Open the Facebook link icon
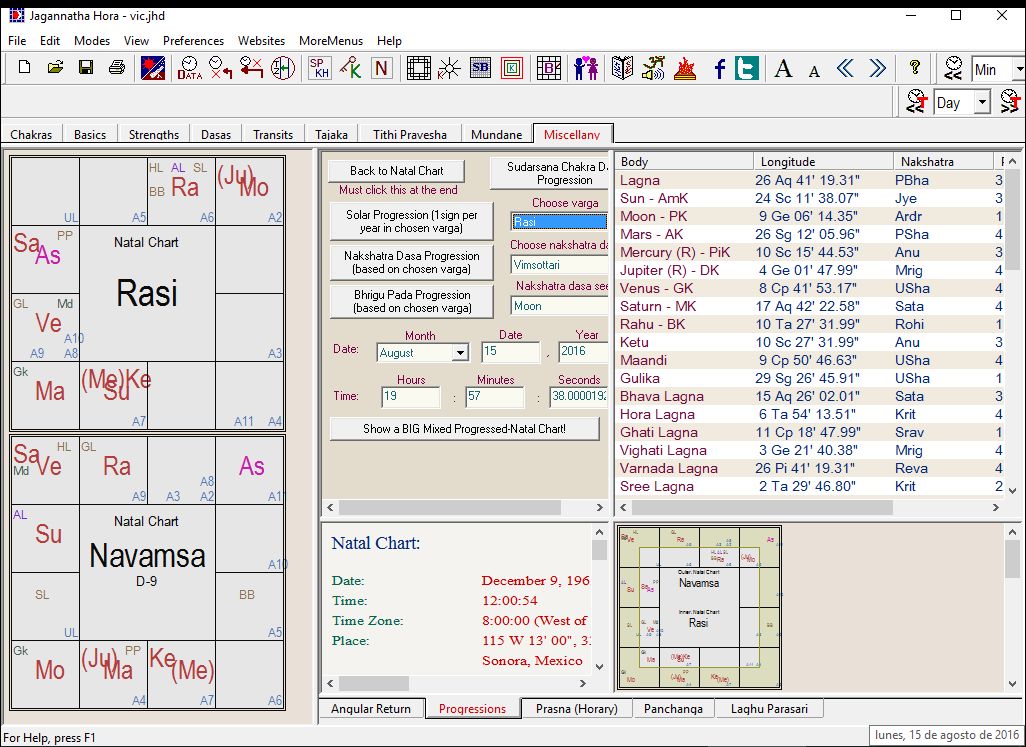Viewport: 1026px width, 747px height. 719,67
